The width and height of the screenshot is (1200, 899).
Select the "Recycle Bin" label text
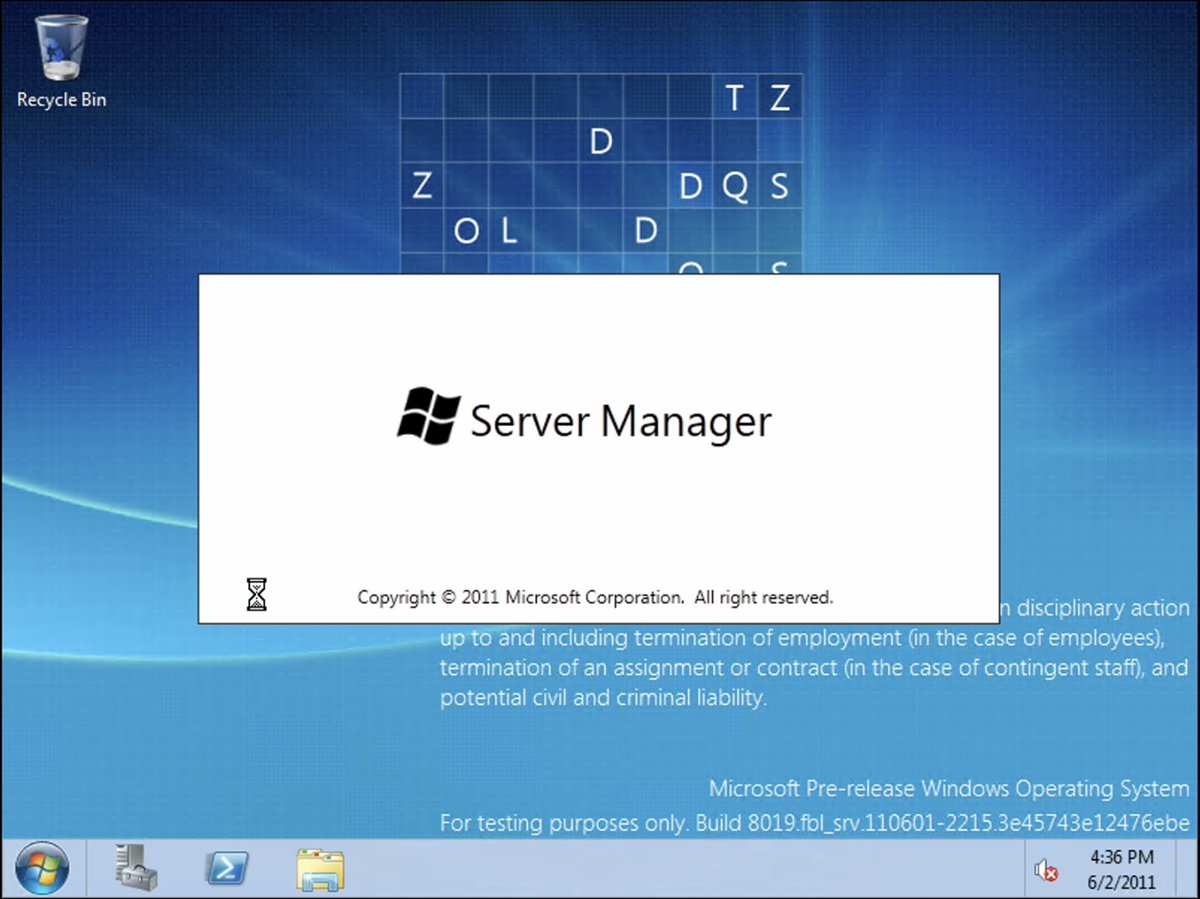pyautogui.click(x=61, y=100)
